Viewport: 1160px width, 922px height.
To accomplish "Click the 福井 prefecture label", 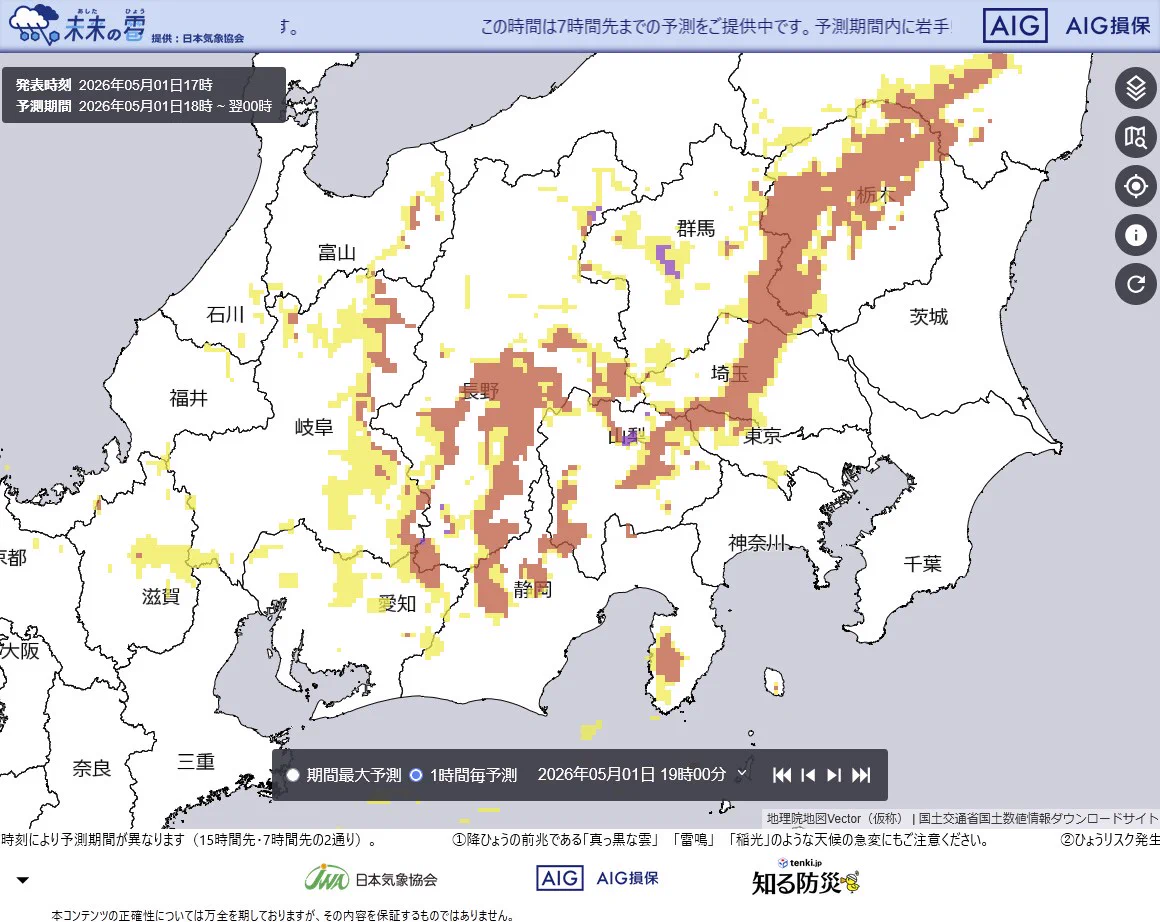I will [189, 398].
